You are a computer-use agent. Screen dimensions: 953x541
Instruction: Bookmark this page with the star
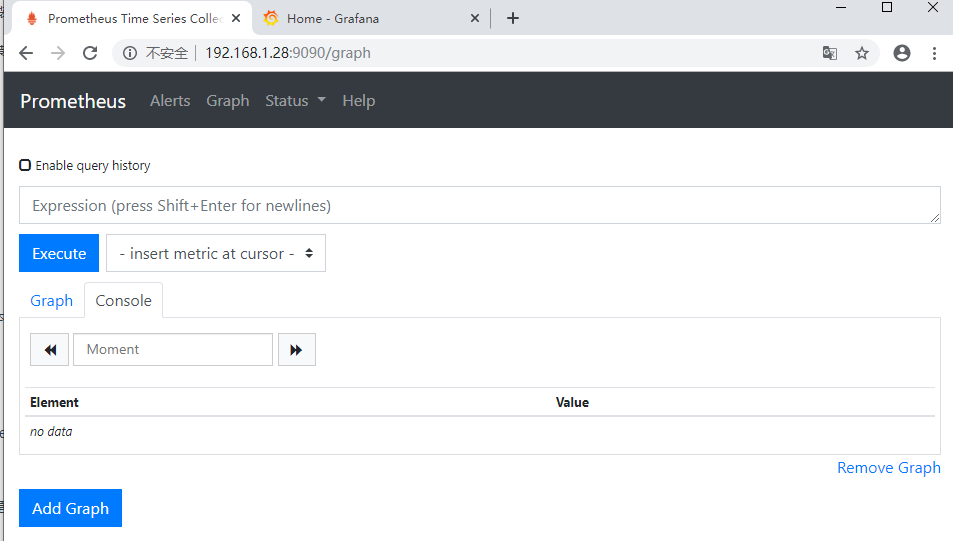point(862,53)
